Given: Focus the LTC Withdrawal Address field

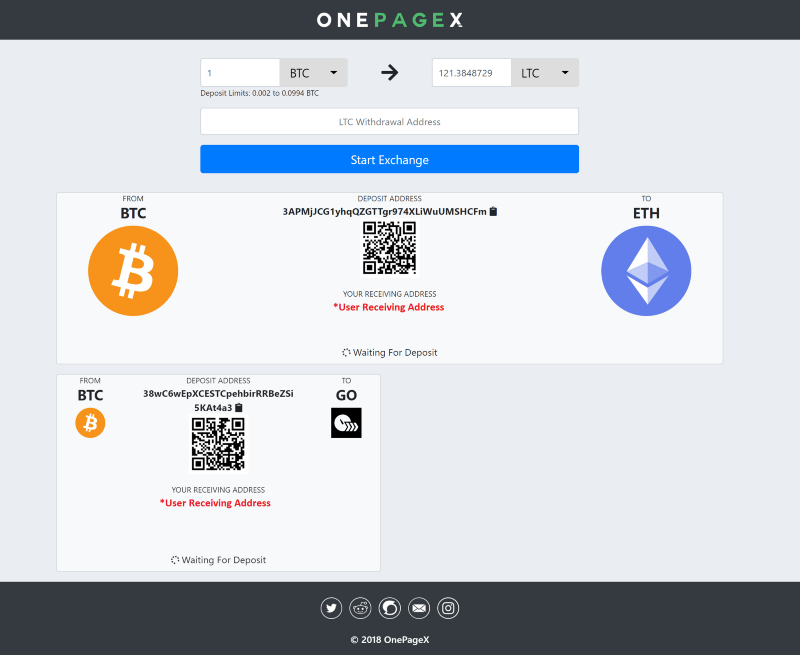Looking at the screenshot, I should [390, 121].
